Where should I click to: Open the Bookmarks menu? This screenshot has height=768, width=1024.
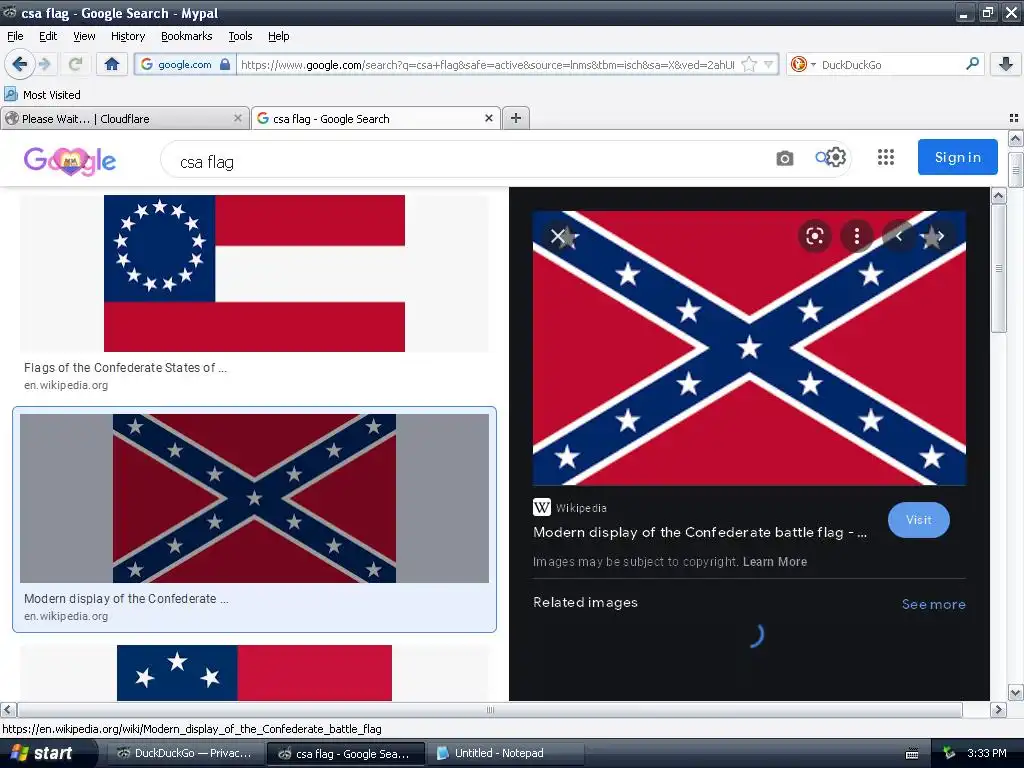pos(187,36)
